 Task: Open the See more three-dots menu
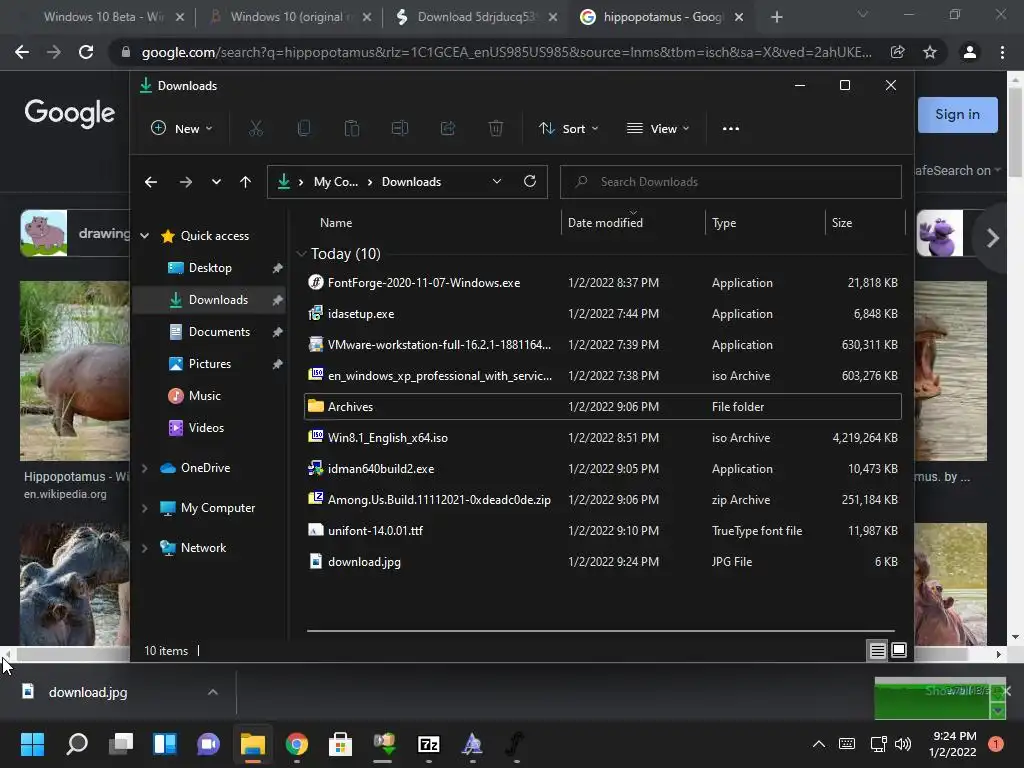(731, 129)
